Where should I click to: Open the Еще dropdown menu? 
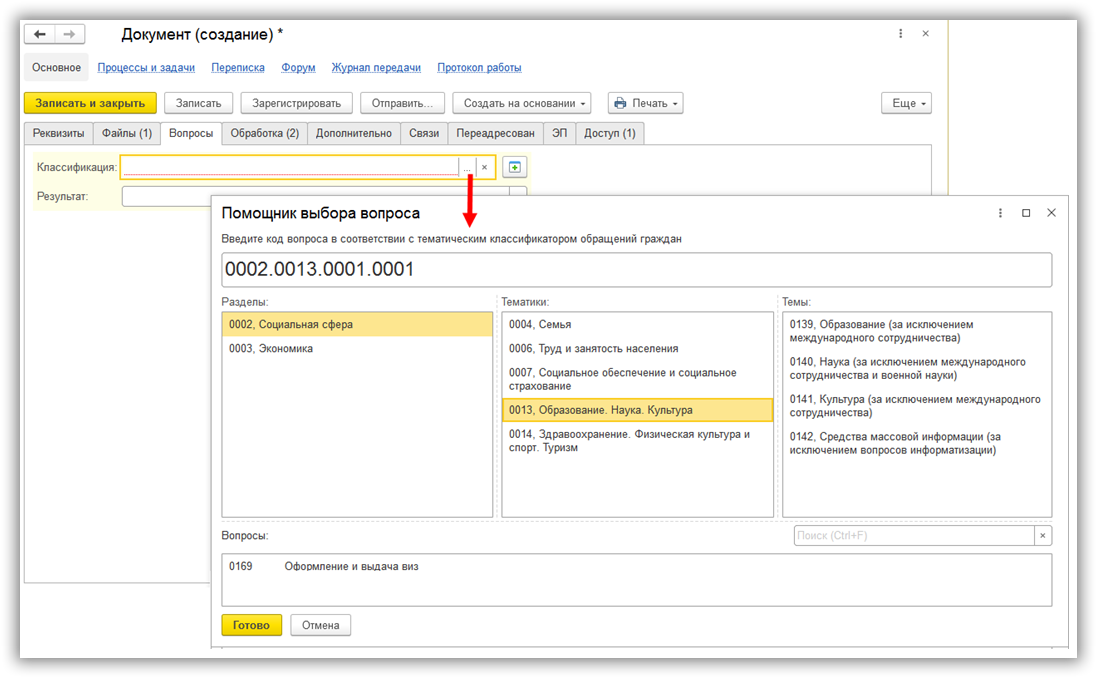(906, 103)
